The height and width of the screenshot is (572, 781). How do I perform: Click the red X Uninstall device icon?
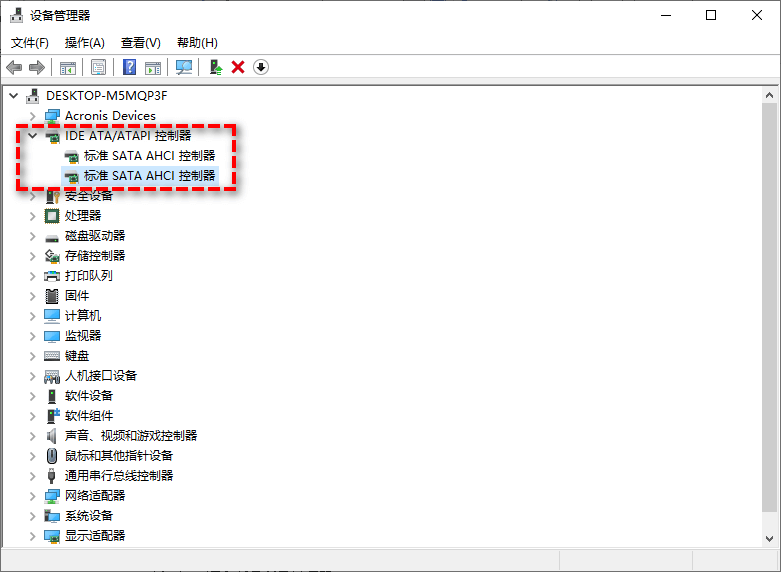[238, 67]
